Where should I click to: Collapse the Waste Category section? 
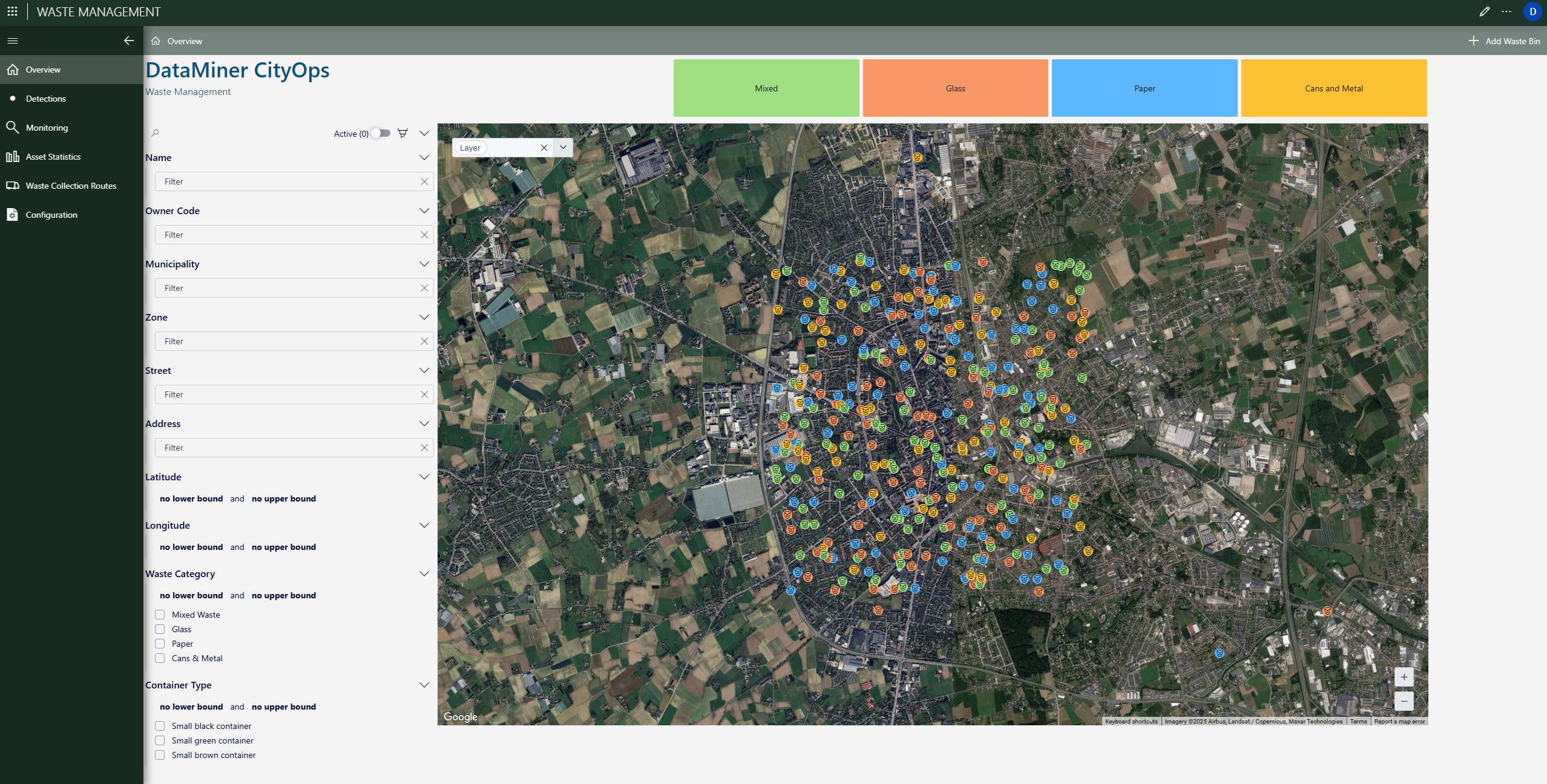pos(424,573)
